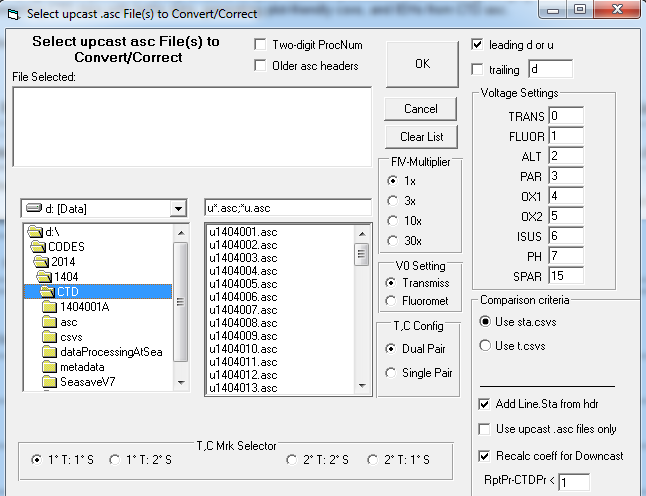This screenshot has width=646, height=496.
Task: Click the SPAR voltage input field
Action: (x=565, y=276)
